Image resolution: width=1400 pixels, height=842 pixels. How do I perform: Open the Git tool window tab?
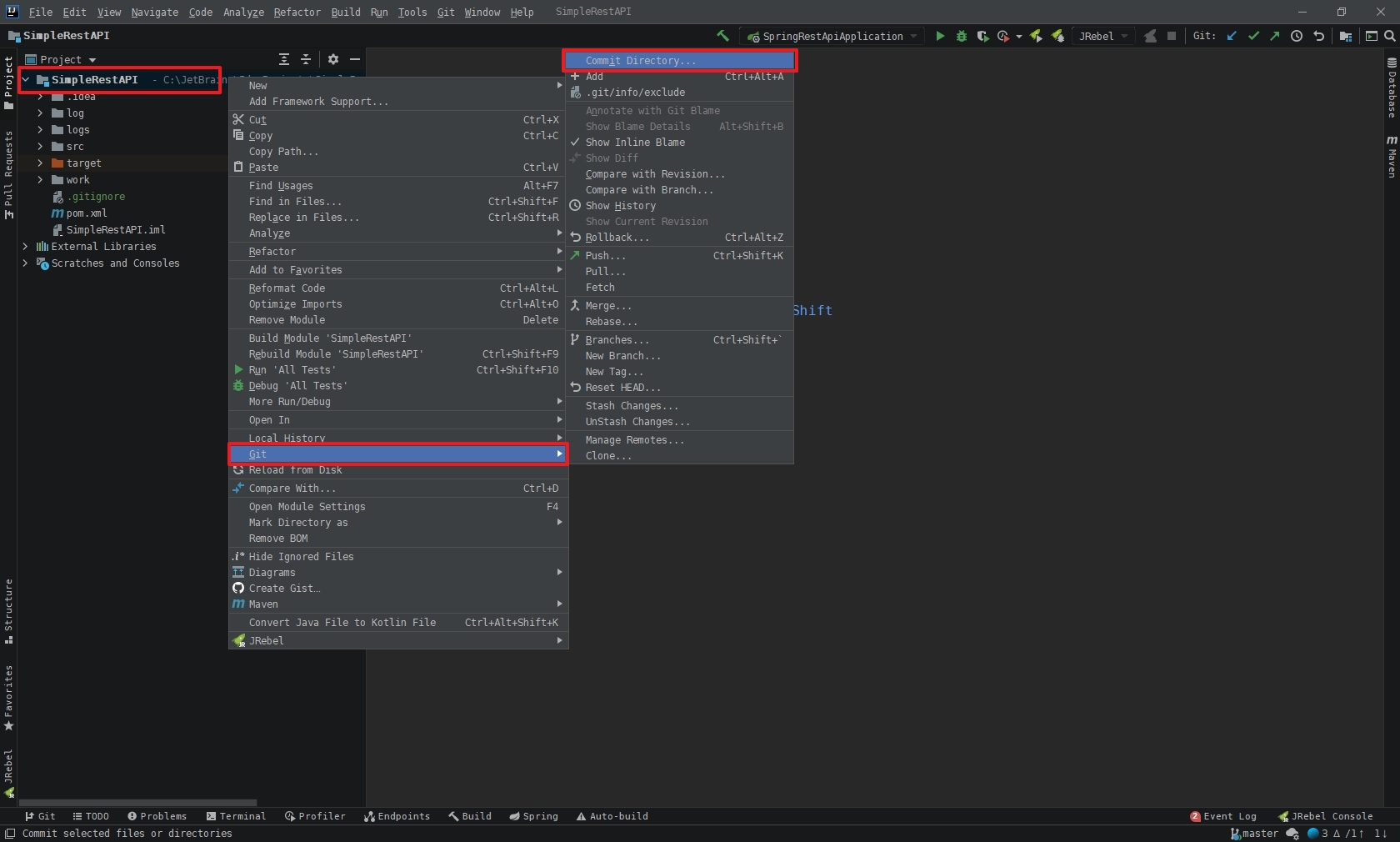39,816
